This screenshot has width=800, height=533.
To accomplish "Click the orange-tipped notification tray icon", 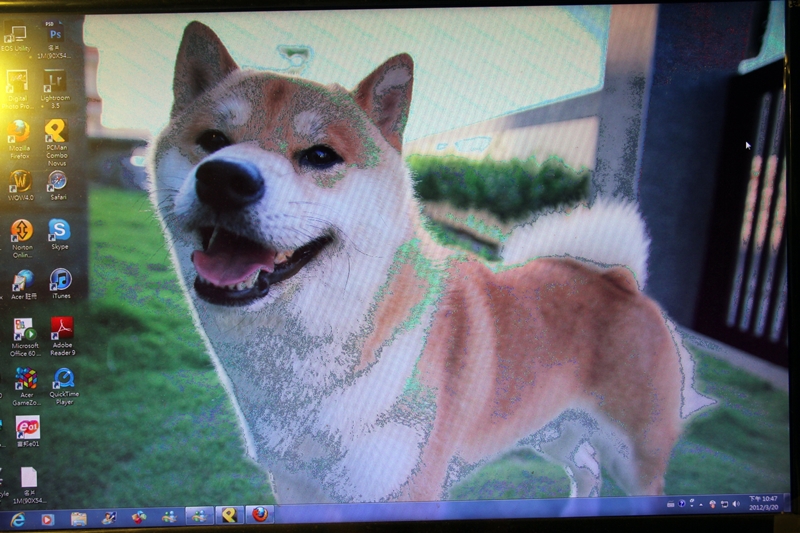I will pos(713,504).
